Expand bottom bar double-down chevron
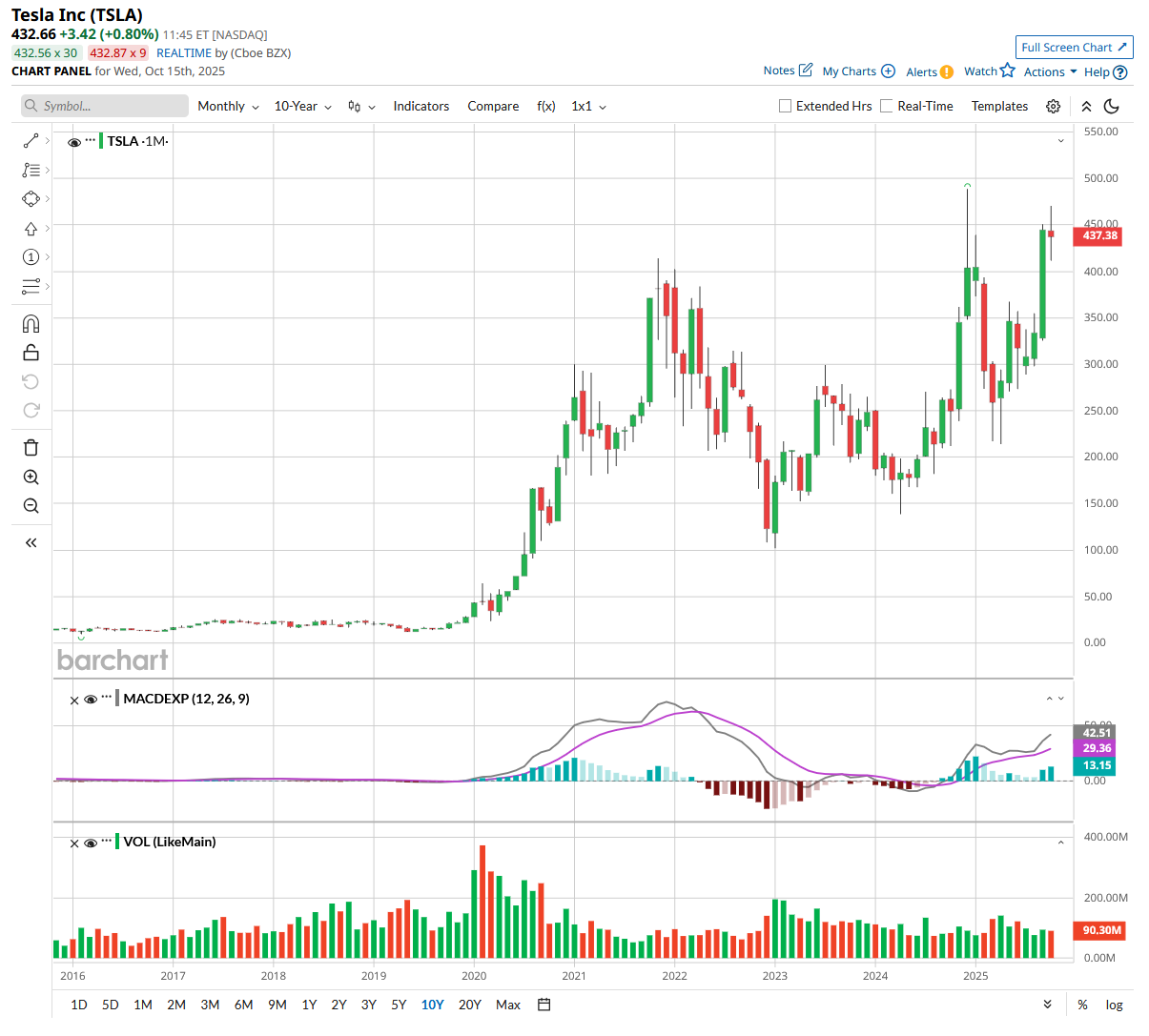This screenshot has height=1036, width=1149. [x=1047, y=1005]
